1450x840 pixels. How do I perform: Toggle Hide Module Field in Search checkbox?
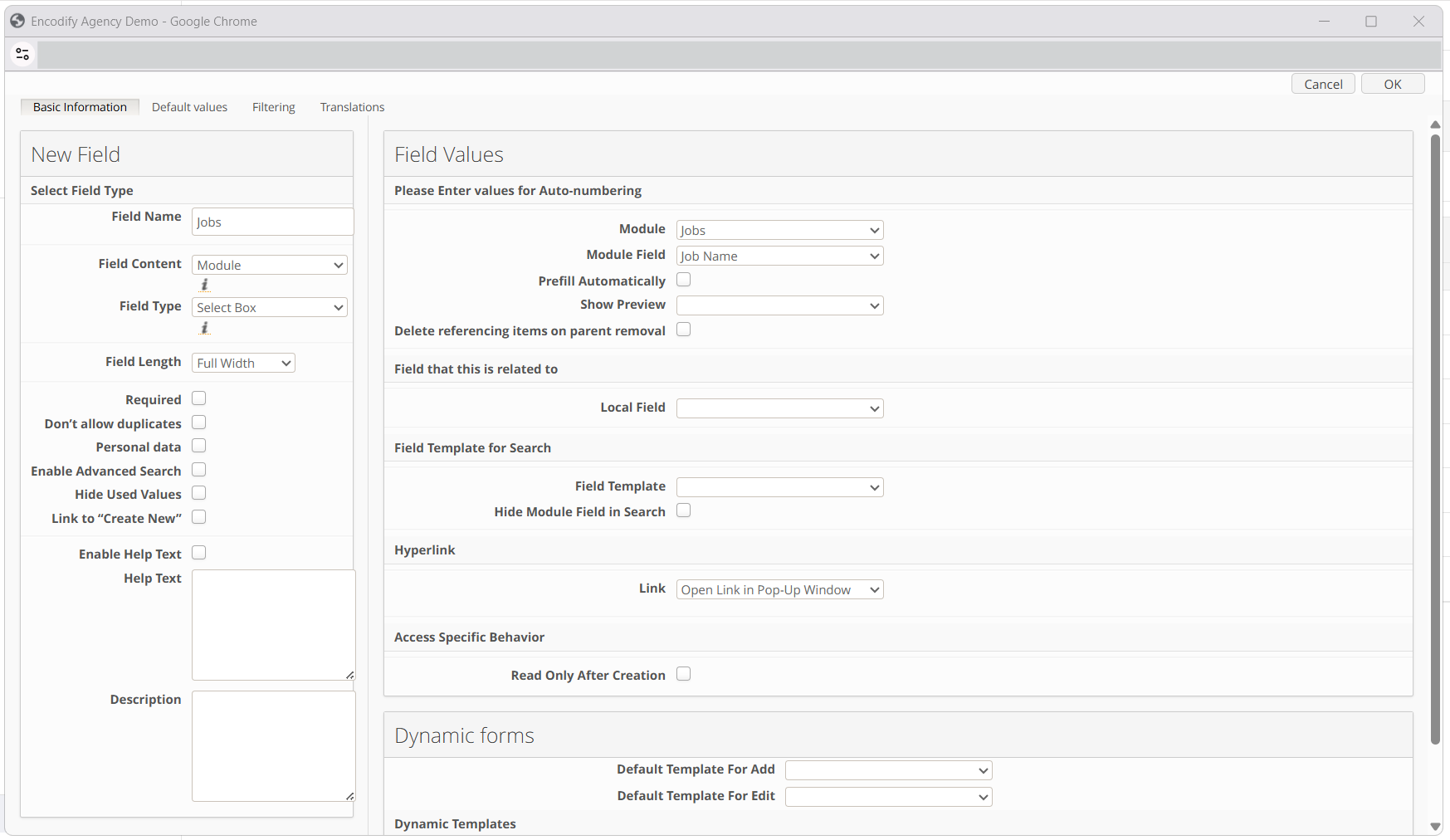pos(684,510)
